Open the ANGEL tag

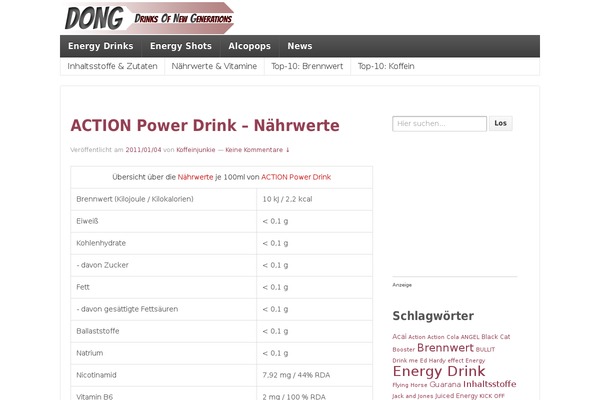(470, 337)
